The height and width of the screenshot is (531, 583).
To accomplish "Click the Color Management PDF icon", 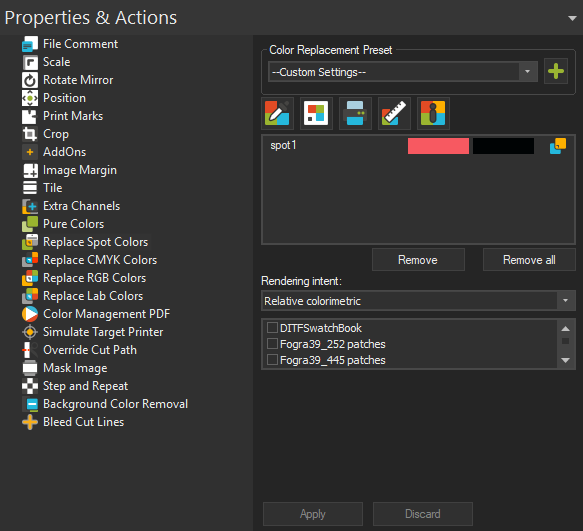I will (x=30, y=314).
